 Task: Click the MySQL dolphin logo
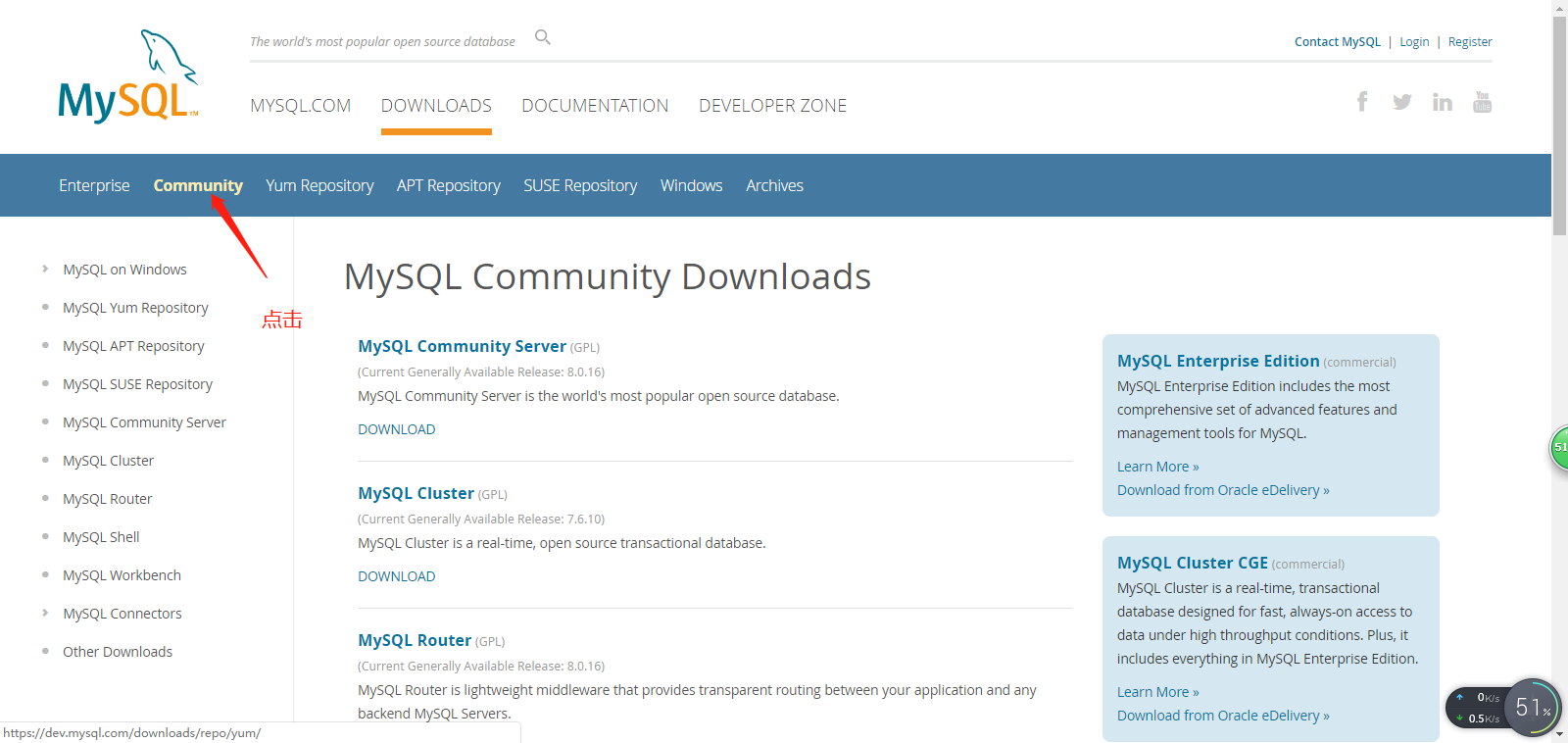pyautogui.click(x=128, y=76)
